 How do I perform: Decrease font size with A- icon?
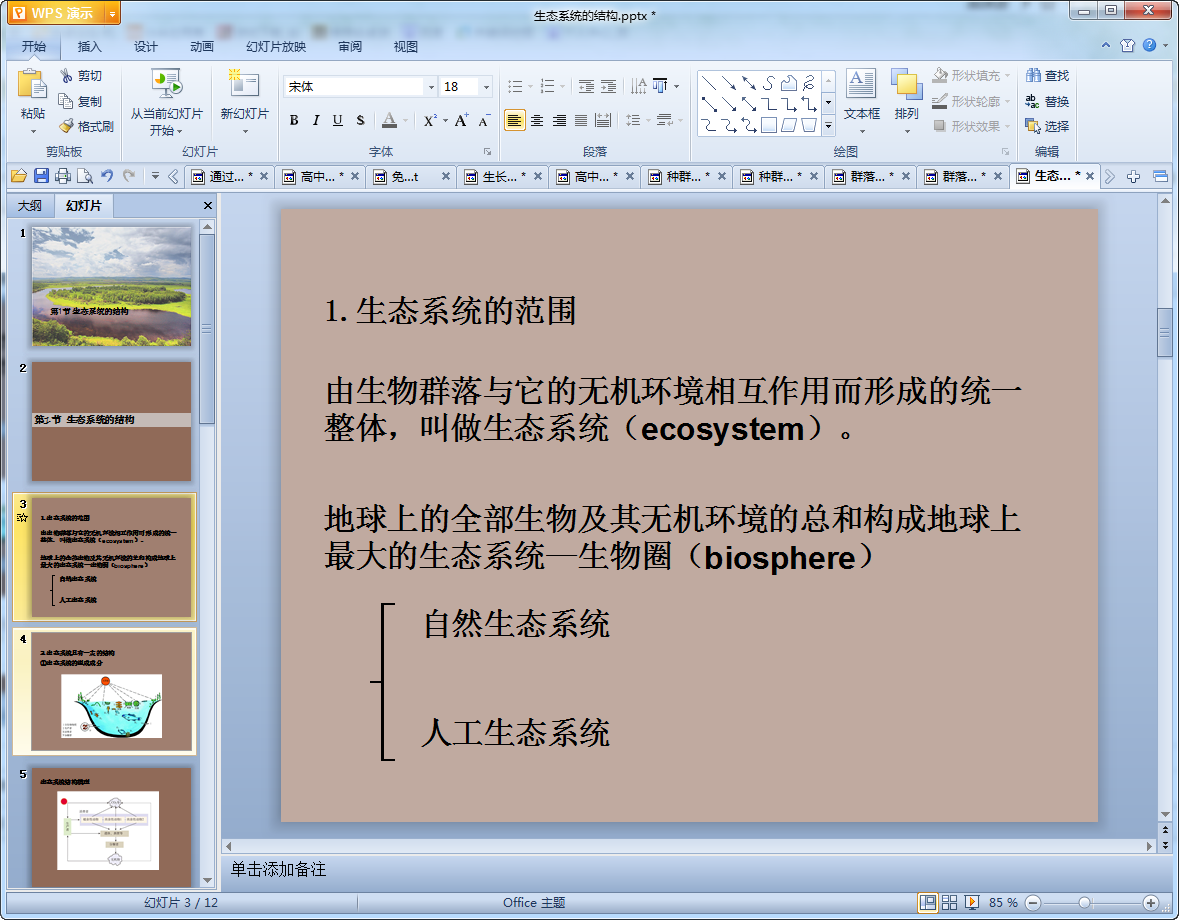click(483, 120)
